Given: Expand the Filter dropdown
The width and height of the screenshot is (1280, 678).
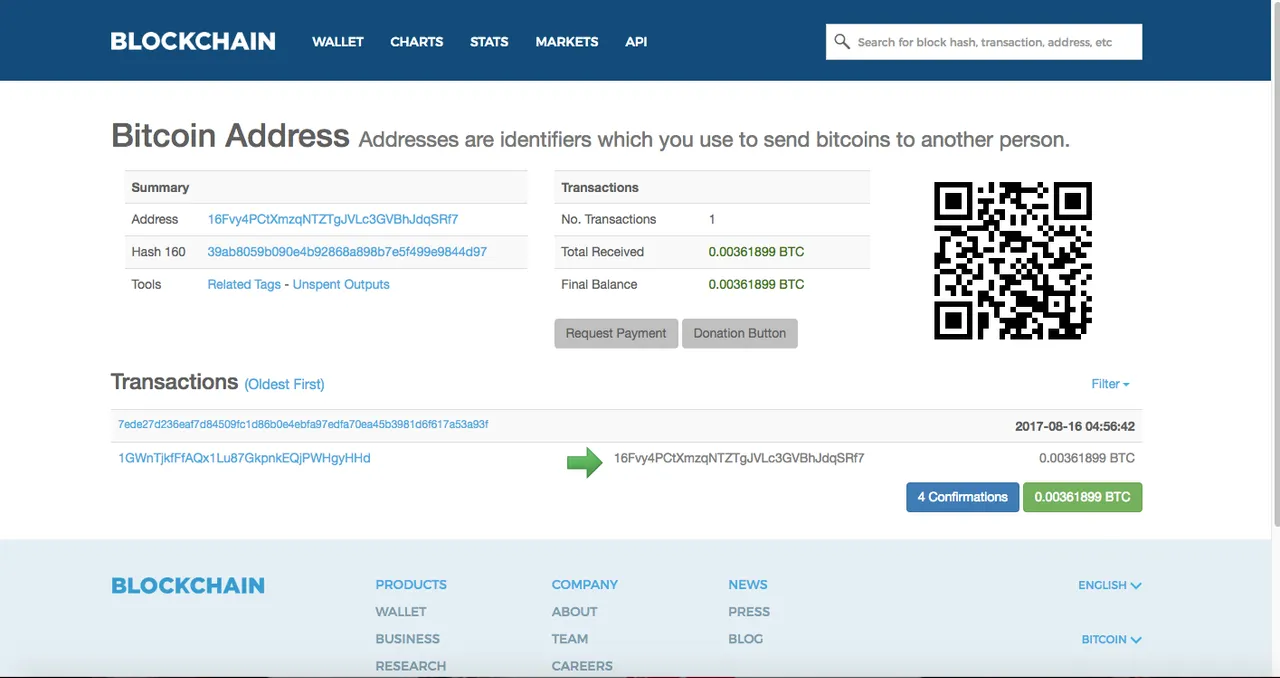Looking at the screenshot, I should pyautogui.click(x=1110, y=384).
